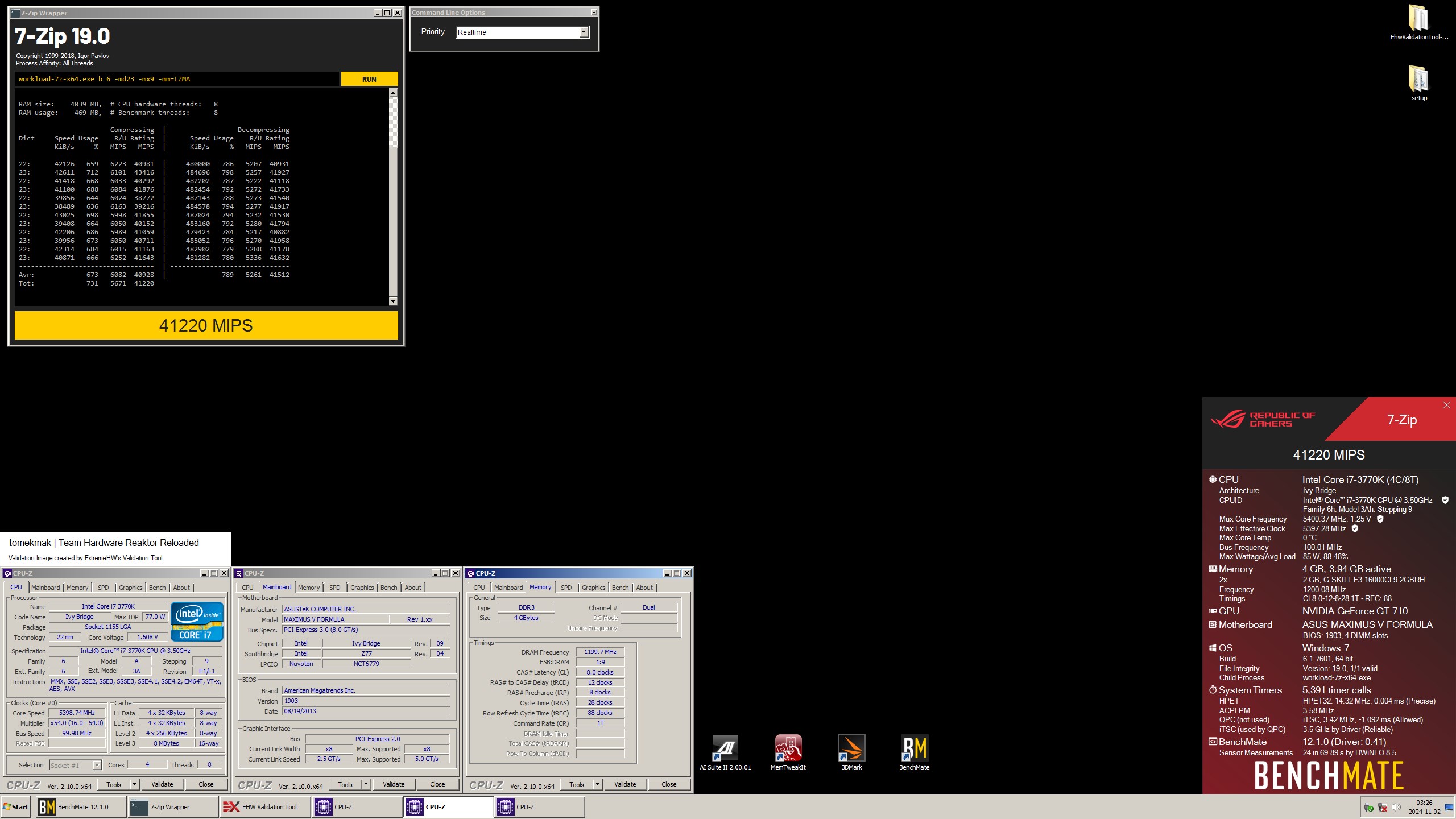Click Tools button in first CPU-Z window

point(114,784)
